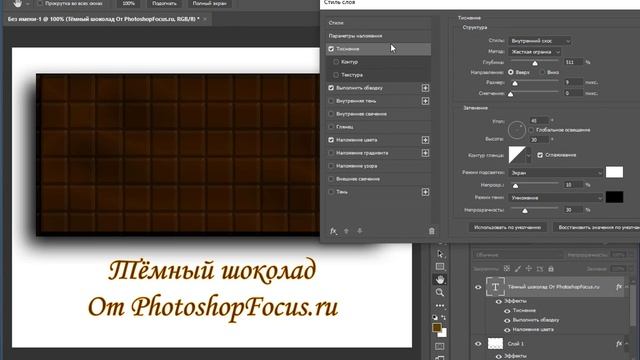Enable the Текстура sub-effect checkbox
Viewport: 640px width, 360px height.
pyautogui.click(x=336, y=75)
